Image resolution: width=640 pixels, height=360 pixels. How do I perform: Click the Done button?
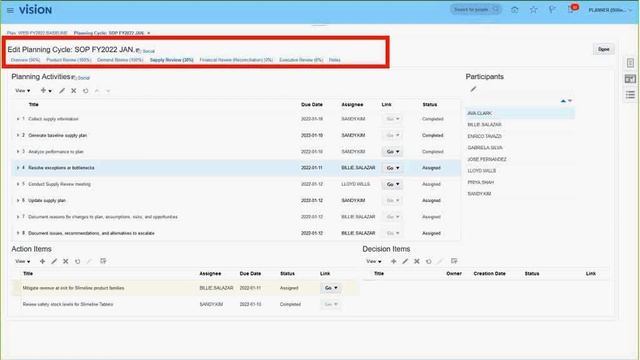click(603, 49)
